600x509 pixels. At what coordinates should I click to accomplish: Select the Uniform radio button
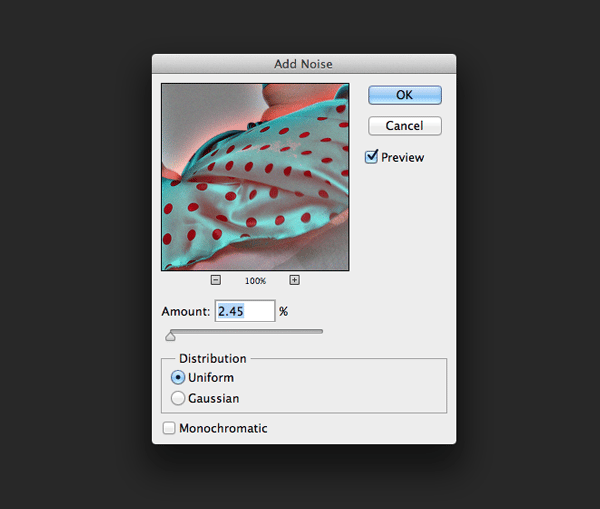tap(178, 377)
